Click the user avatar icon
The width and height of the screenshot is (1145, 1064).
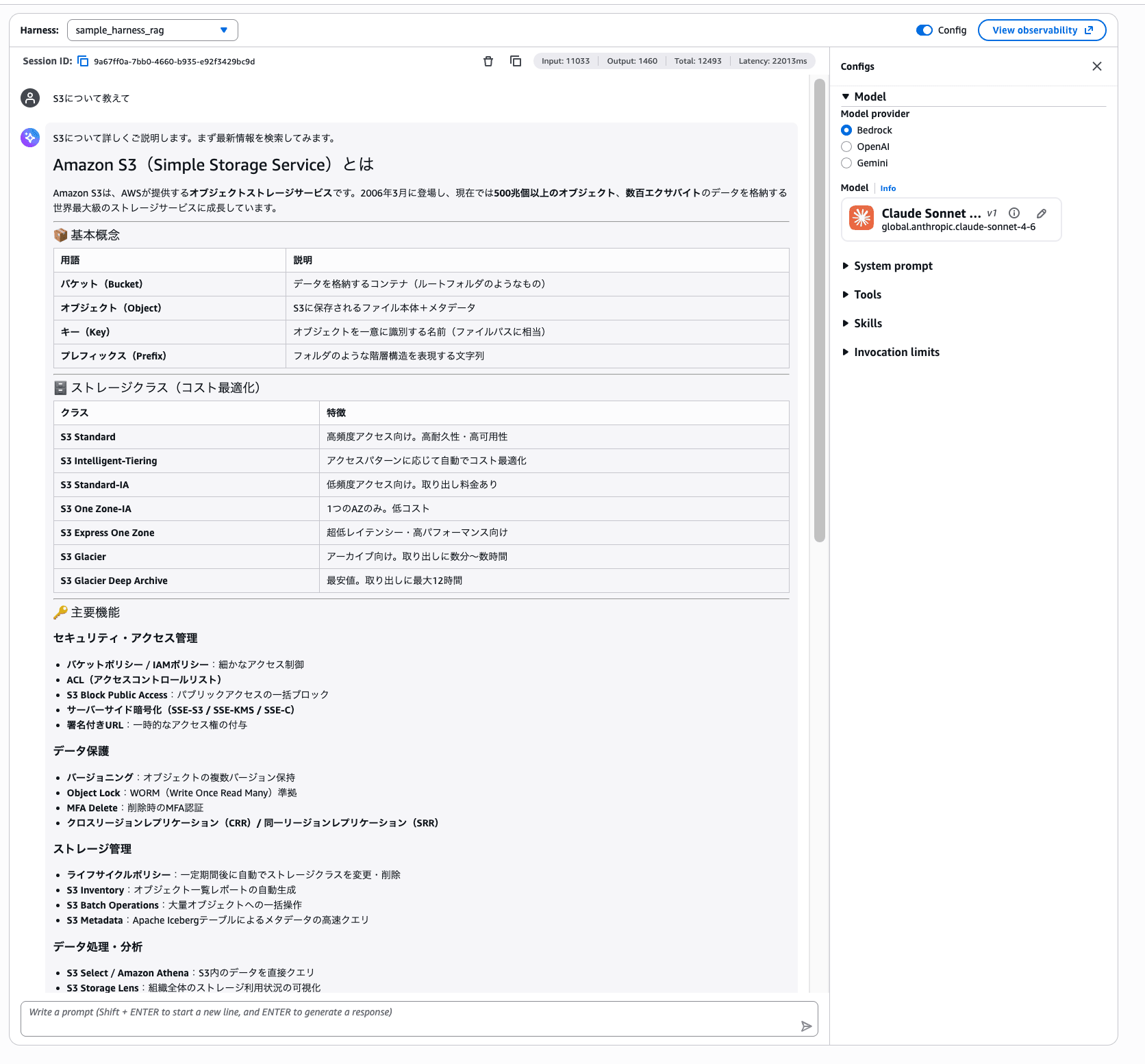(30, 98)
